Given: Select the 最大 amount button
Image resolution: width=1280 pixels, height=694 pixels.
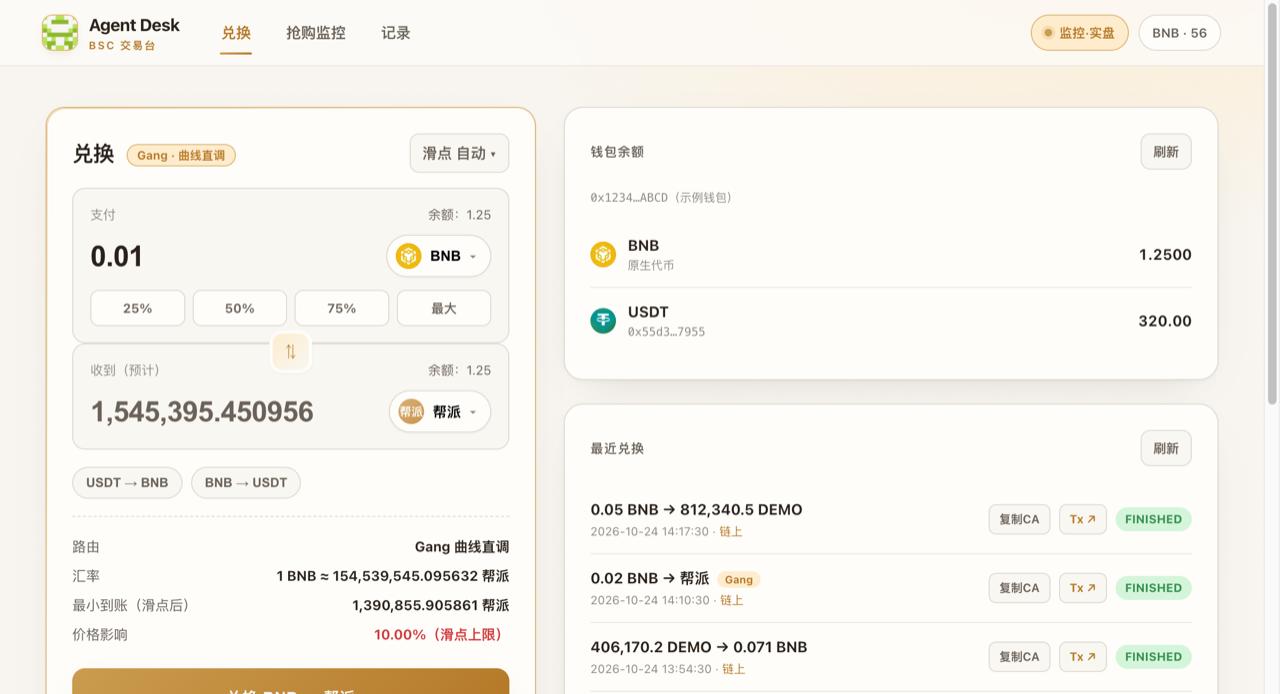Looking at the screenshot, I should point(444,308).
